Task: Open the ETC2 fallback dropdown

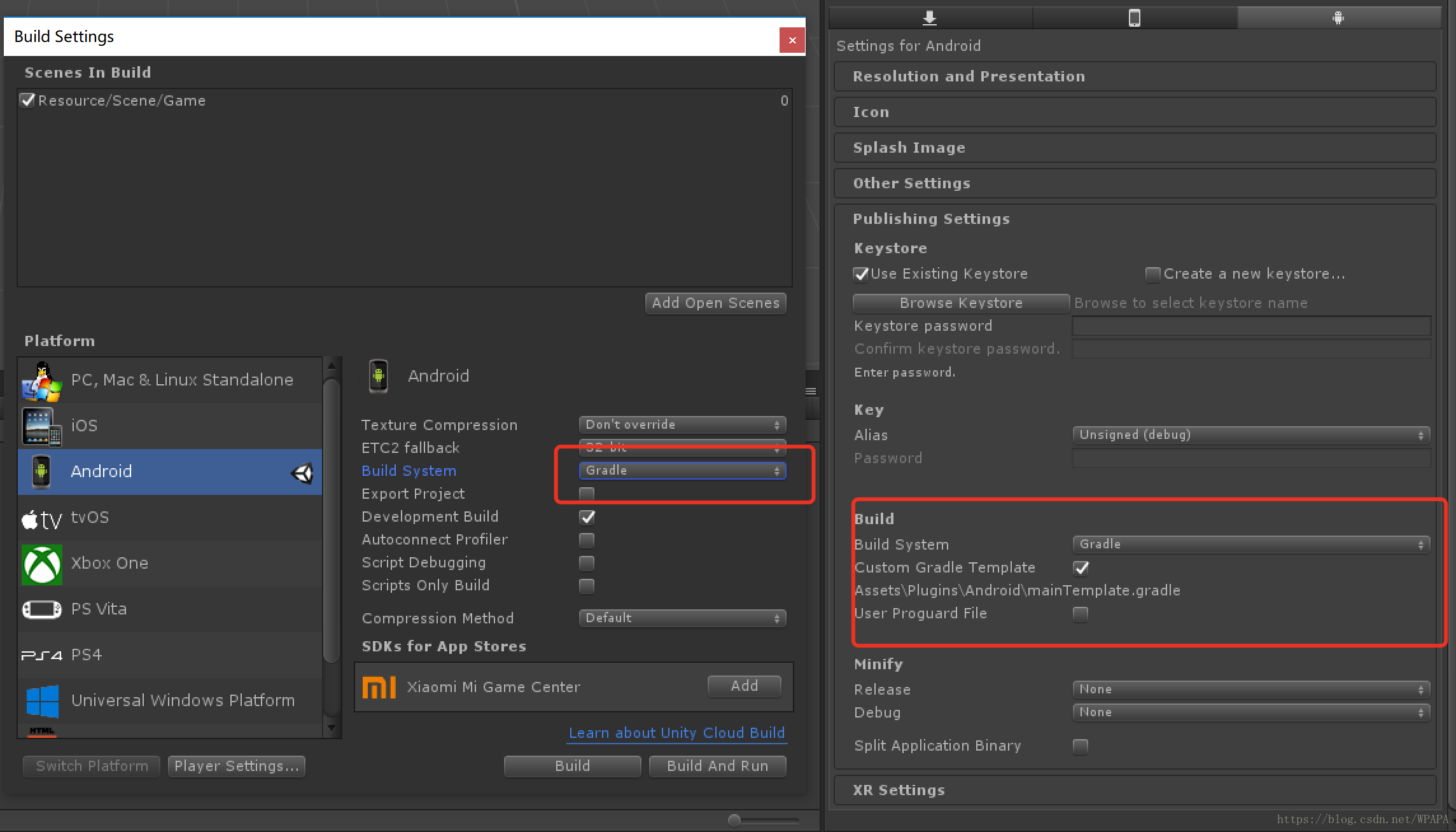Action: (x=682, y=448)
